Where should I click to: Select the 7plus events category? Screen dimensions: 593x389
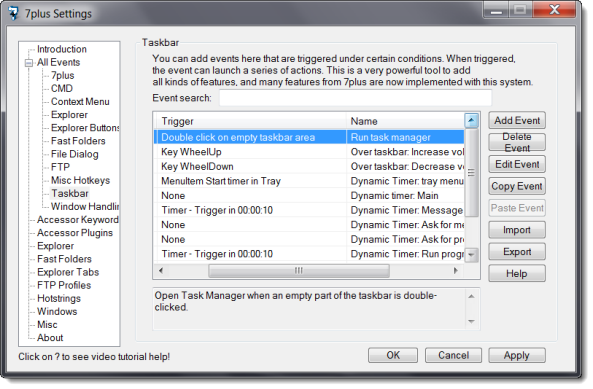pyautogui.click(x=62, y=75)
